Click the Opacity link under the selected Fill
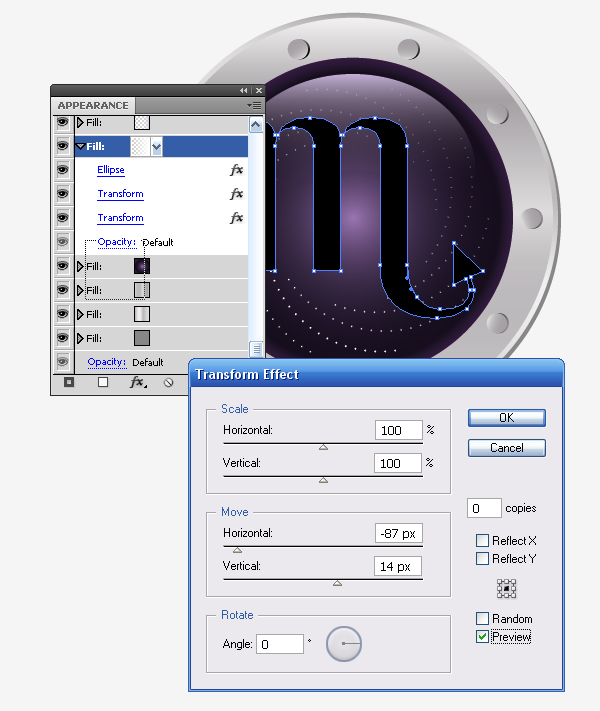 pyautogui.click(x=117, y=242)
